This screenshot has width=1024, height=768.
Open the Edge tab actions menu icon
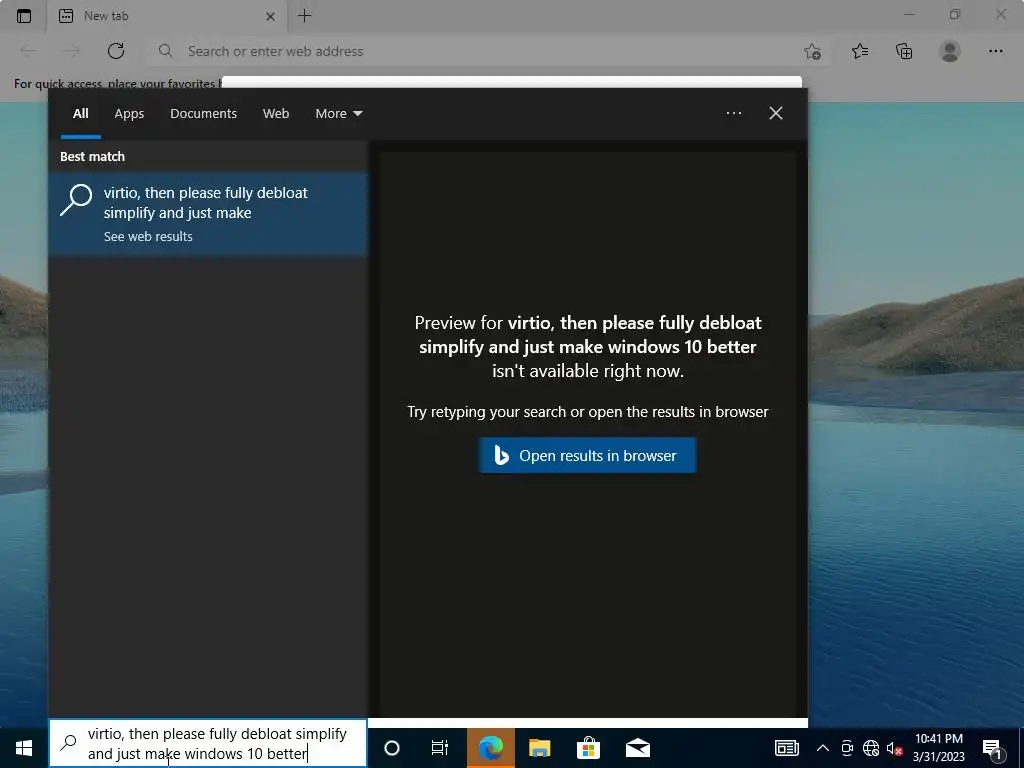[x=24, y=16]
